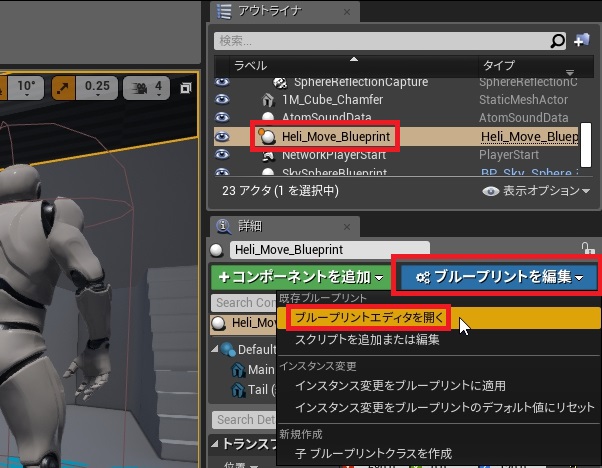Open the コンポーネントを追加 dropdown button
The width and height of the screenshot is (602, 468).
coord(301,277)
